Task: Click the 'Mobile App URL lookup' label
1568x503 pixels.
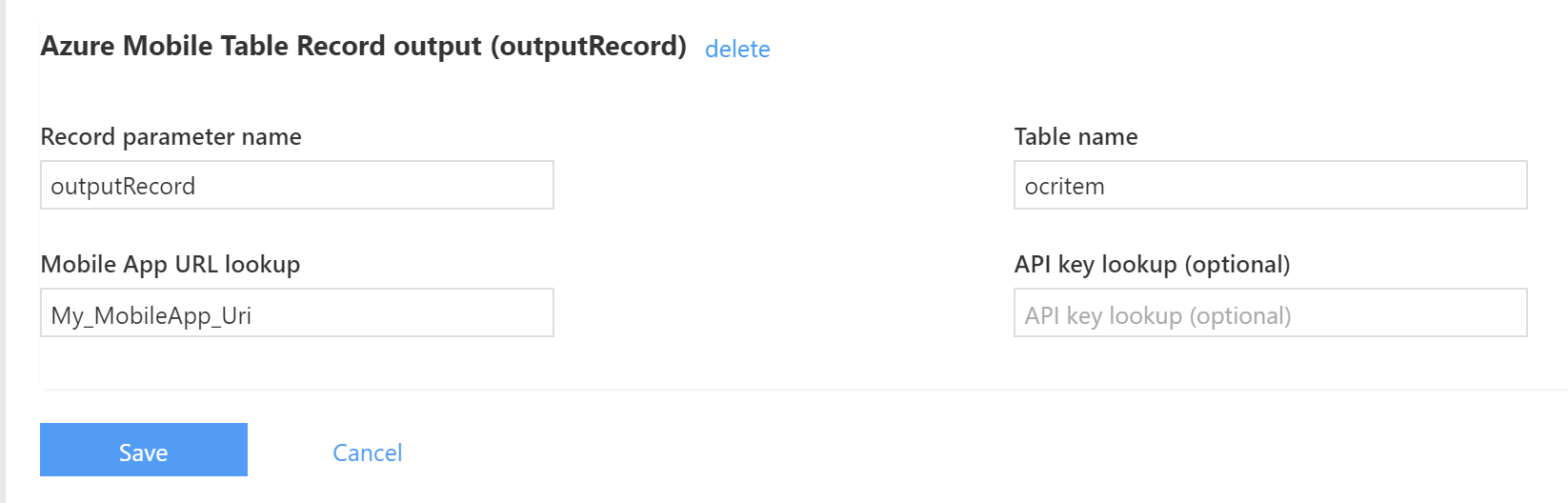Action: click(x=170, y=265)
